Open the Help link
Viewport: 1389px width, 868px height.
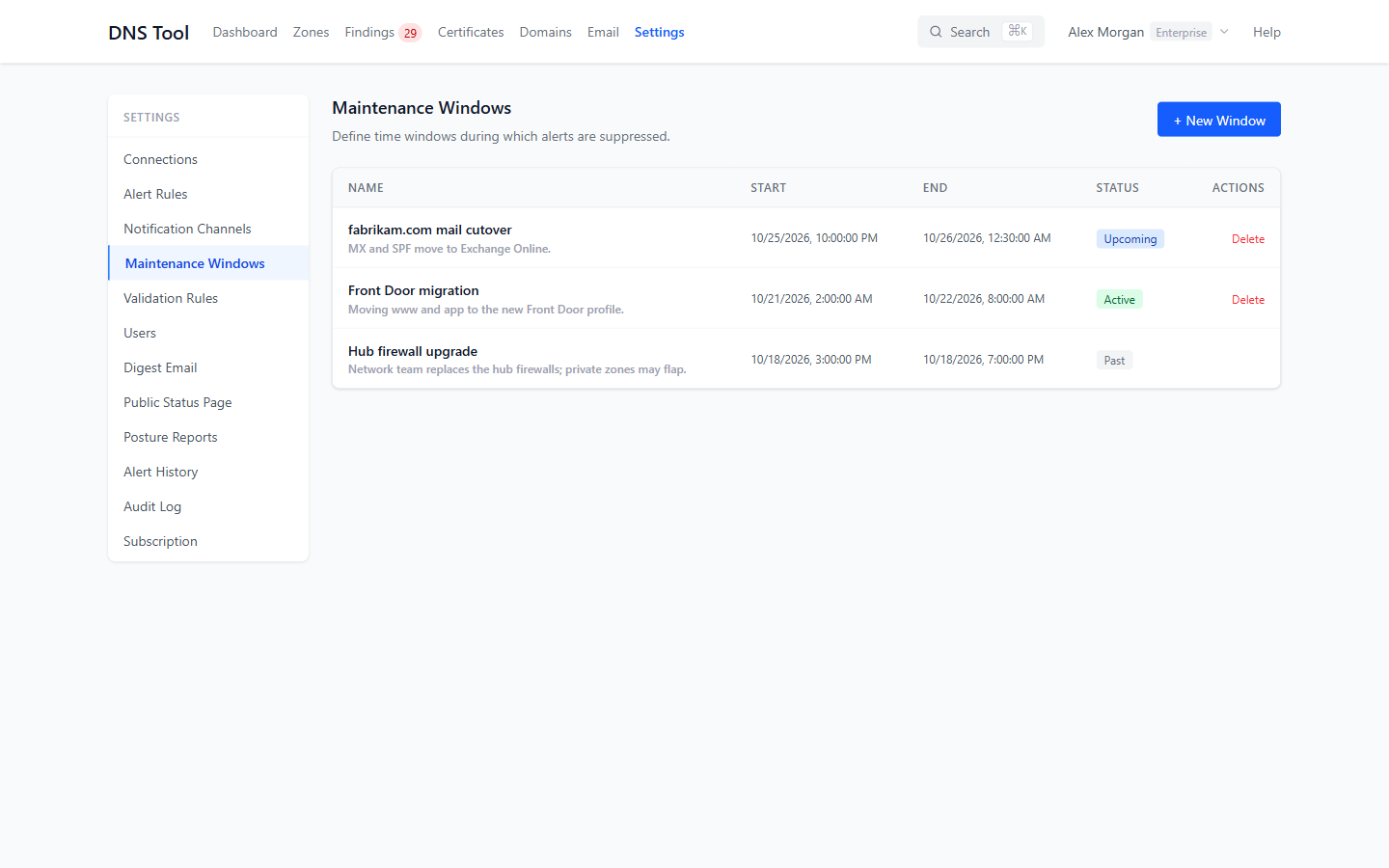tap(1266, 32)
